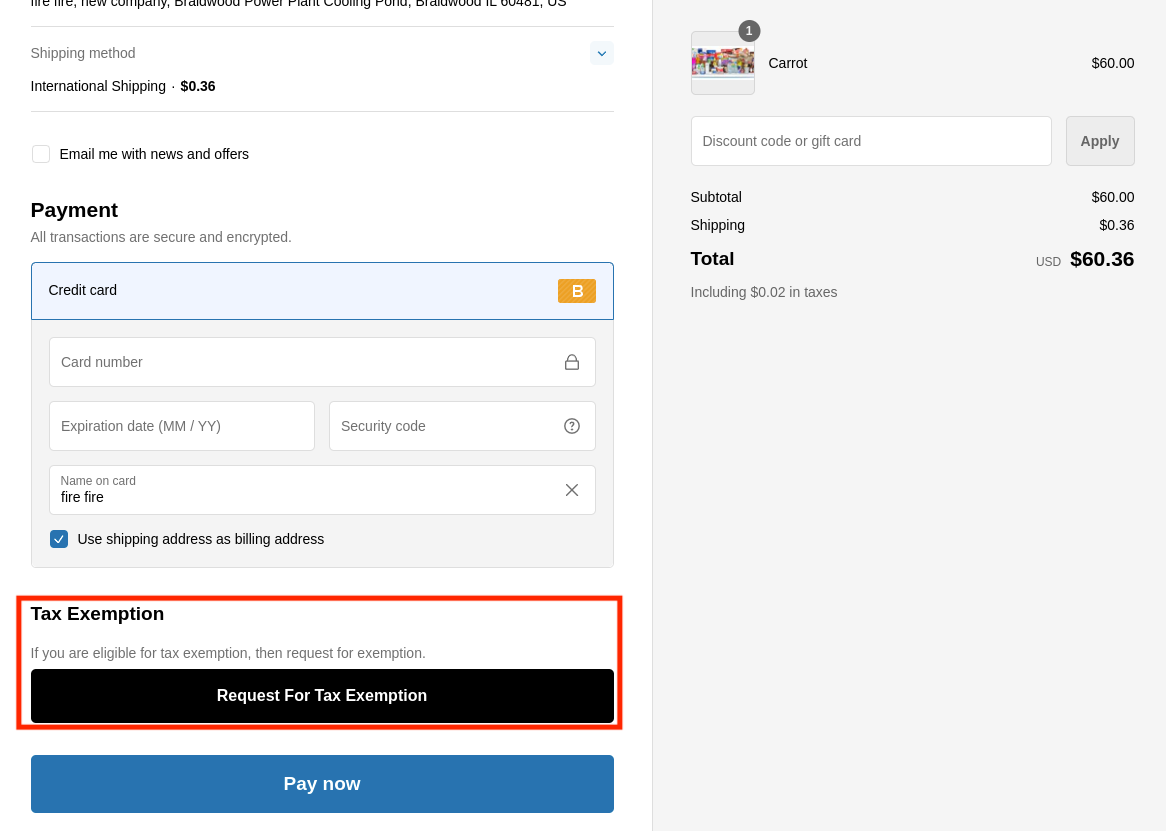Clear Name on card with X icon

tap(571, 490)
